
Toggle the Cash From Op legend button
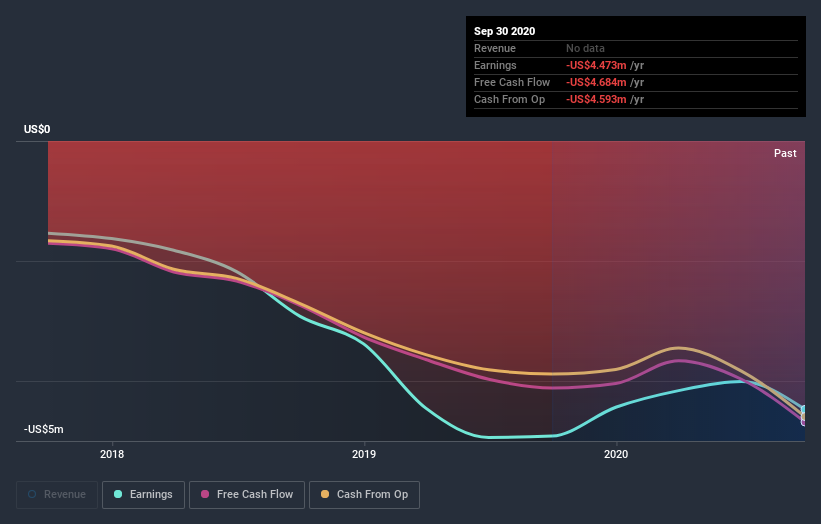click(364, 495)
